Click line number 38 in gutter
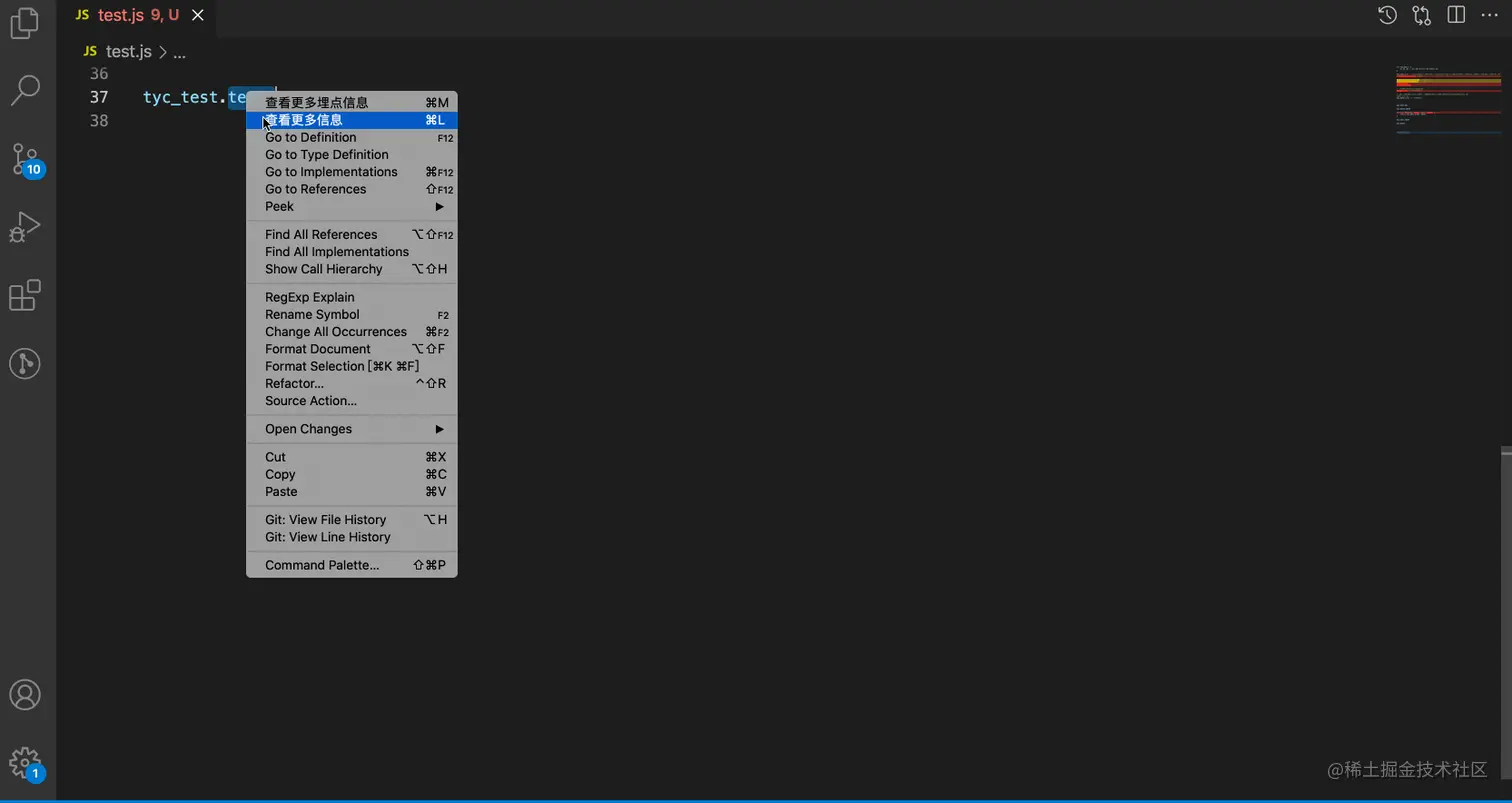The width and height of the screenshot is (1512, 803). [x=99, y=121]
